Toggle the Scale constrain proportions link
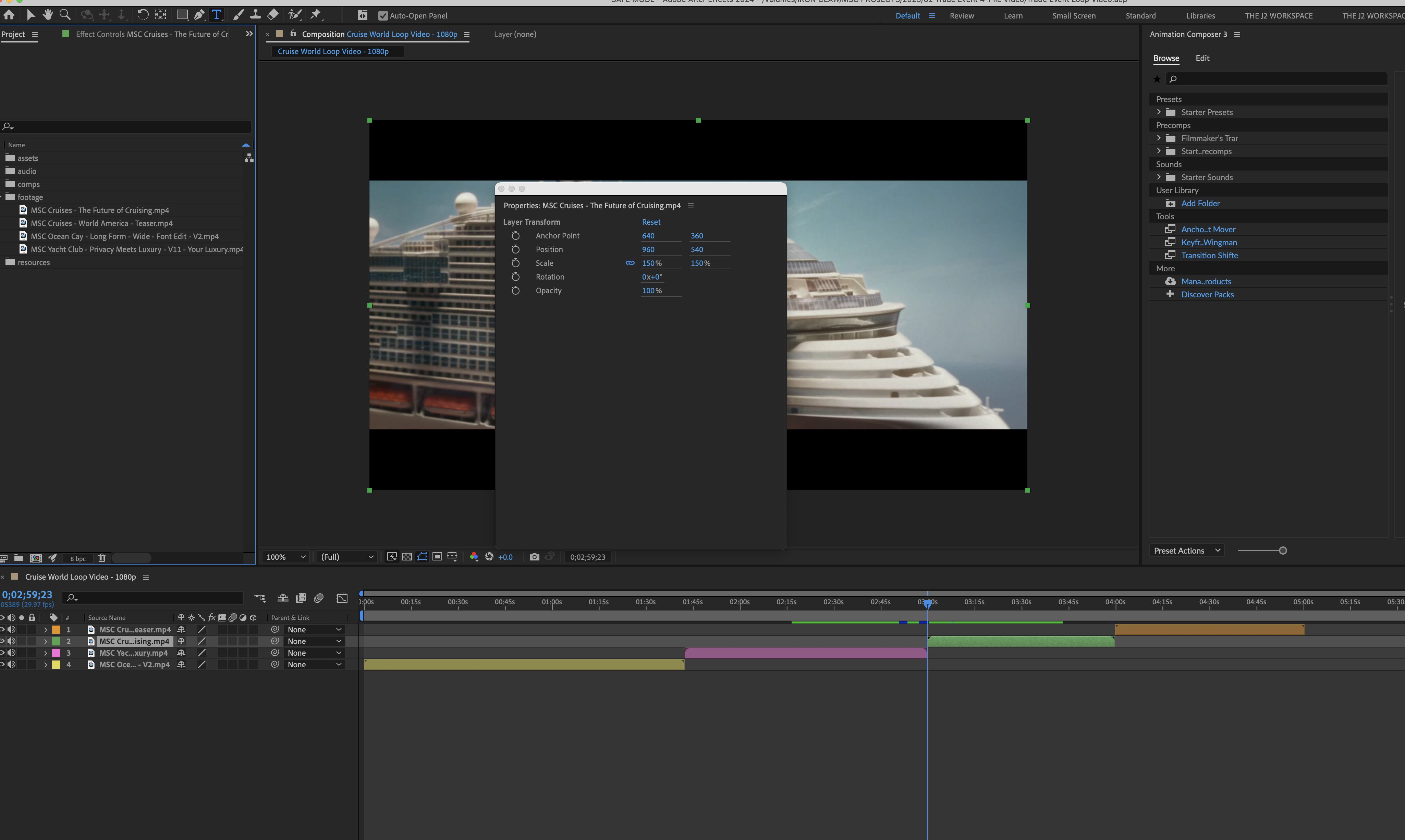Image resolution: width=1405 pixels, height=840 pixels. (630, 263)
